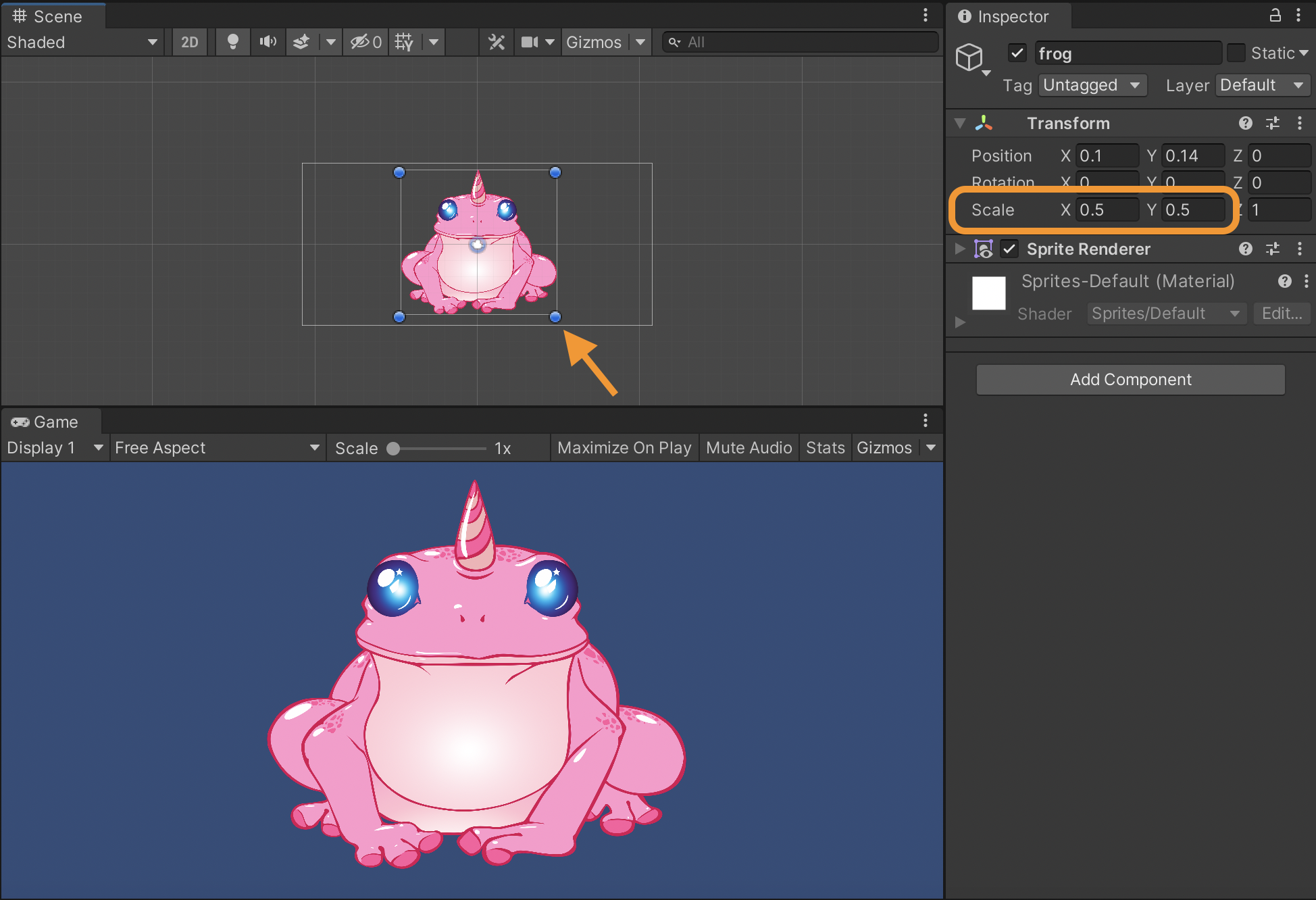This screenshot has width=1316, height=900.
Task: Open the Shaded draw mode dropdown
Action: 81,42
